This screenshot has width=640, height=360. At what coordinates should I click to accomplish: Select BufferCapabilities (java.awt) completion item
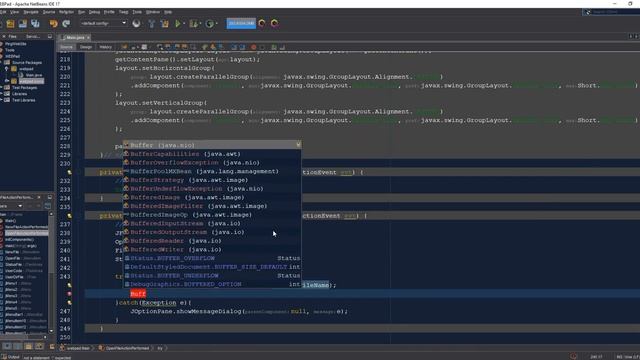pyautogui.click(x=212, y=154)
